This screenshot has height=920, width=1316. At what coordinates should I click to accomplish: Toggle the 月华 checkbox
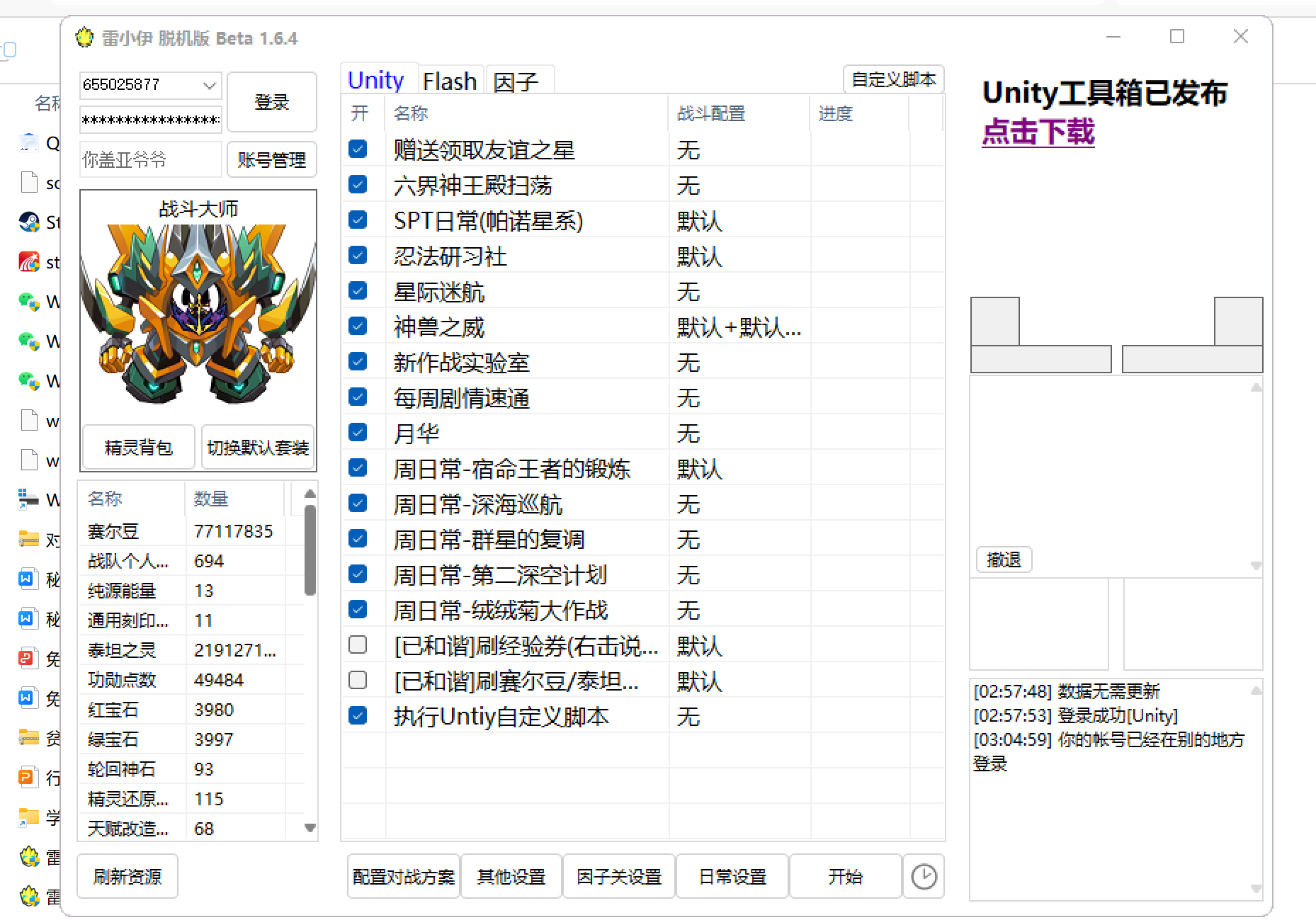click(358, 432)
